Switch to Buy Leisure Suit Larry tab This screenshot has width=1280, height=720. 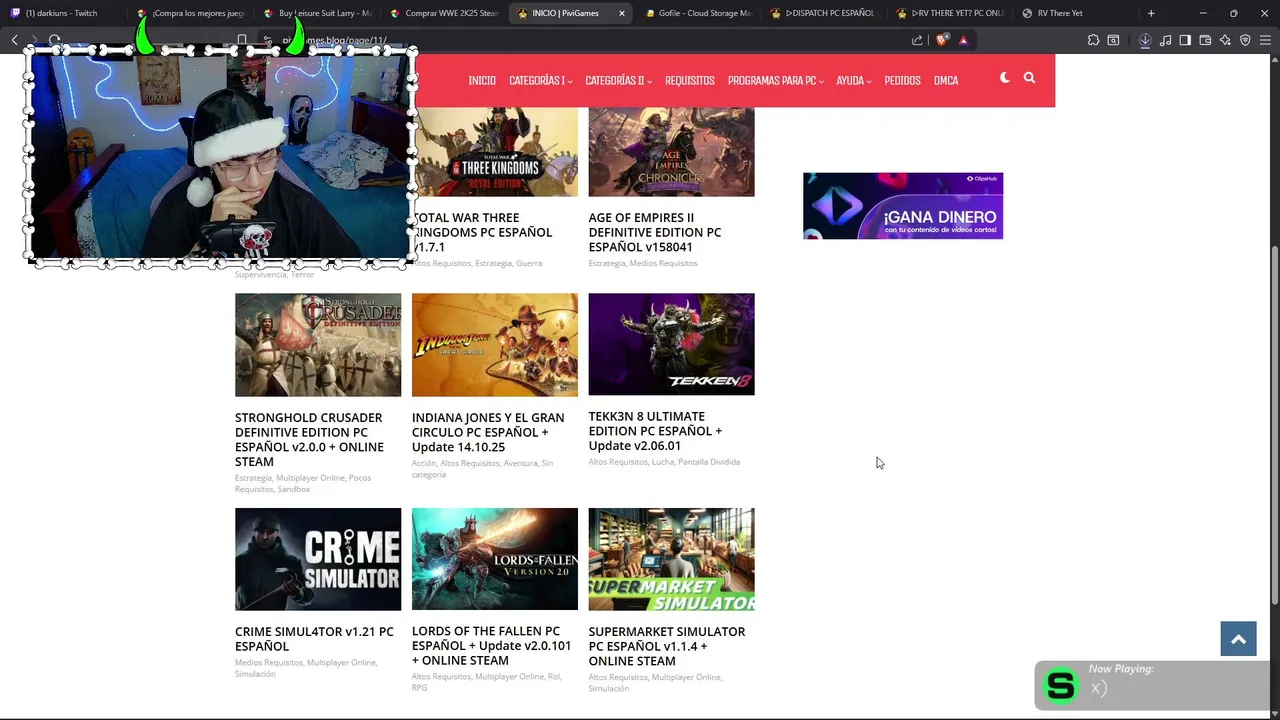click(318, 13)
